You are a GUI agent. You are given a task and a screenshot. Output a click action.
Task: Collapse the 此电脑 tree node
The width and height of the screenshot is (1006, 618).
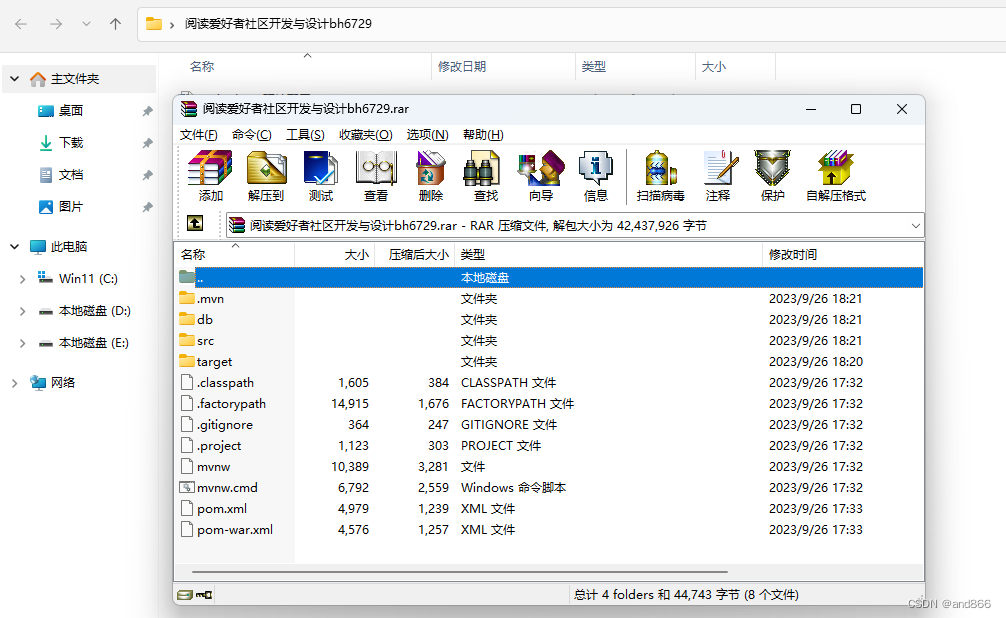tap(14, 246)
